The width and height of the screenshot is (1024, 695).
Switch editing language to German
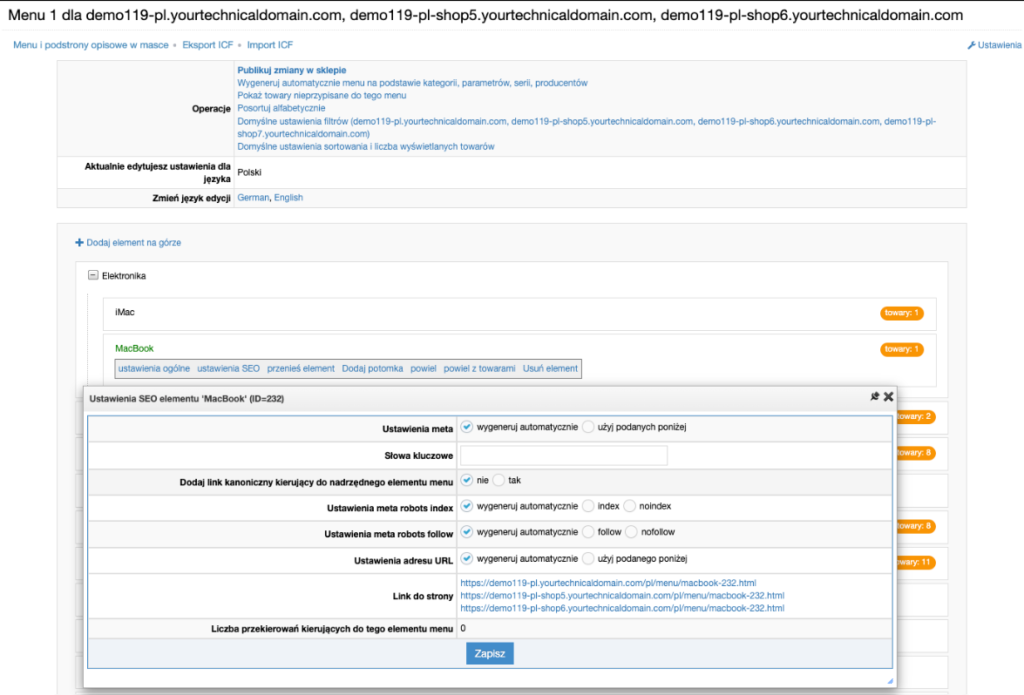pos(252,198)
